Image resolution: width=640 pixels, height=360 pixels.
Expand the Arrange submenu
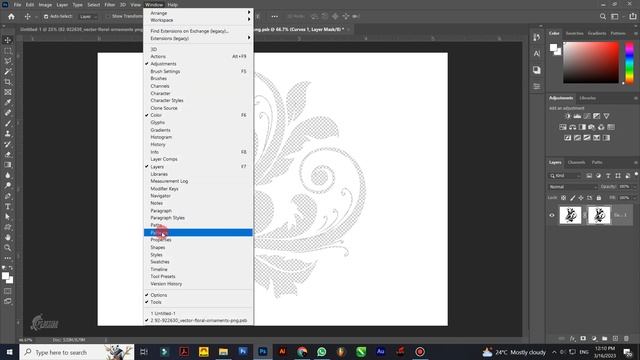tap(198, 13)
